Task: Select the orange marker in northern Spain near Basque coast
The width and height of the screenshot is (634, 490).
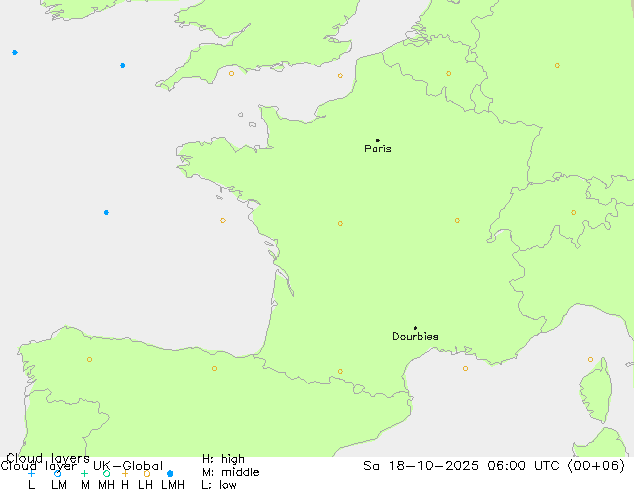Action: click(x=214, y=368)
